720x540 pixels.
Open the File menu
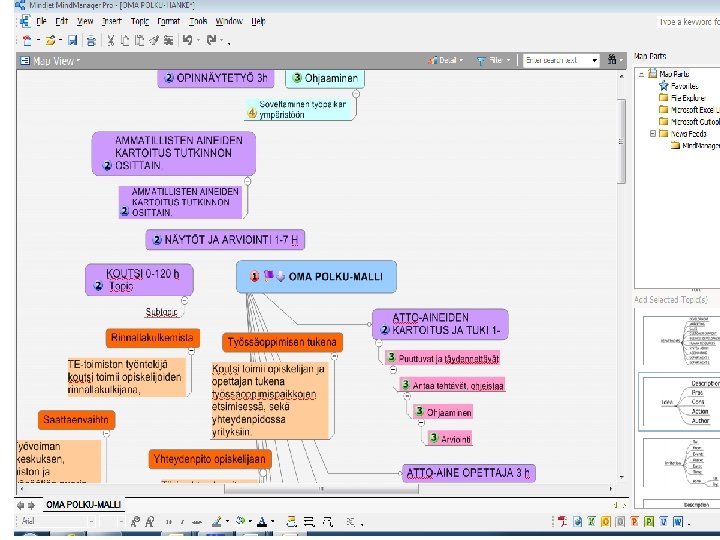(41, 21)
